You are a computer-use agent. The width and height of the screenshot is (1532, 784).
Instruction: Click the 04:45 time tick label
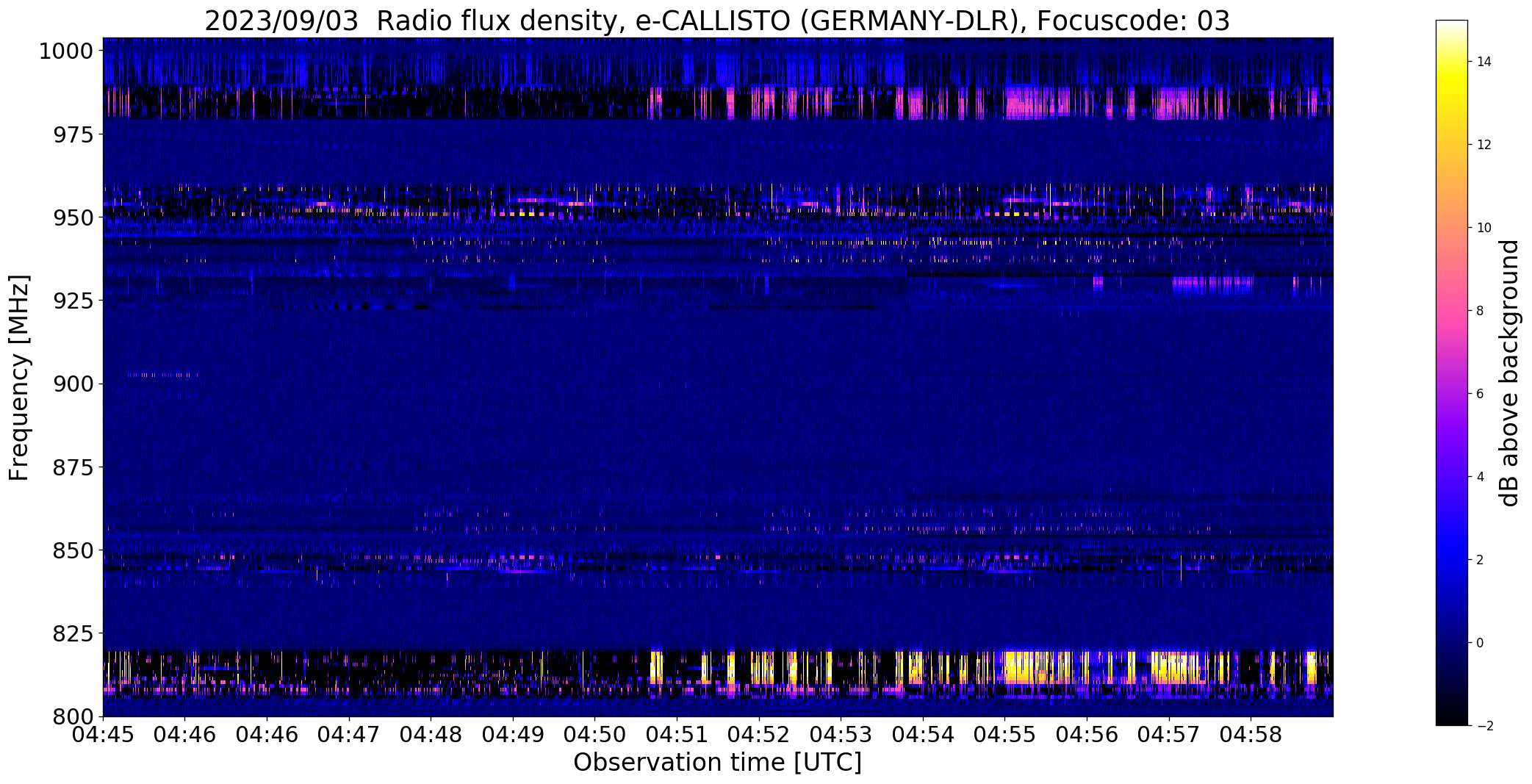pos(103,735)
